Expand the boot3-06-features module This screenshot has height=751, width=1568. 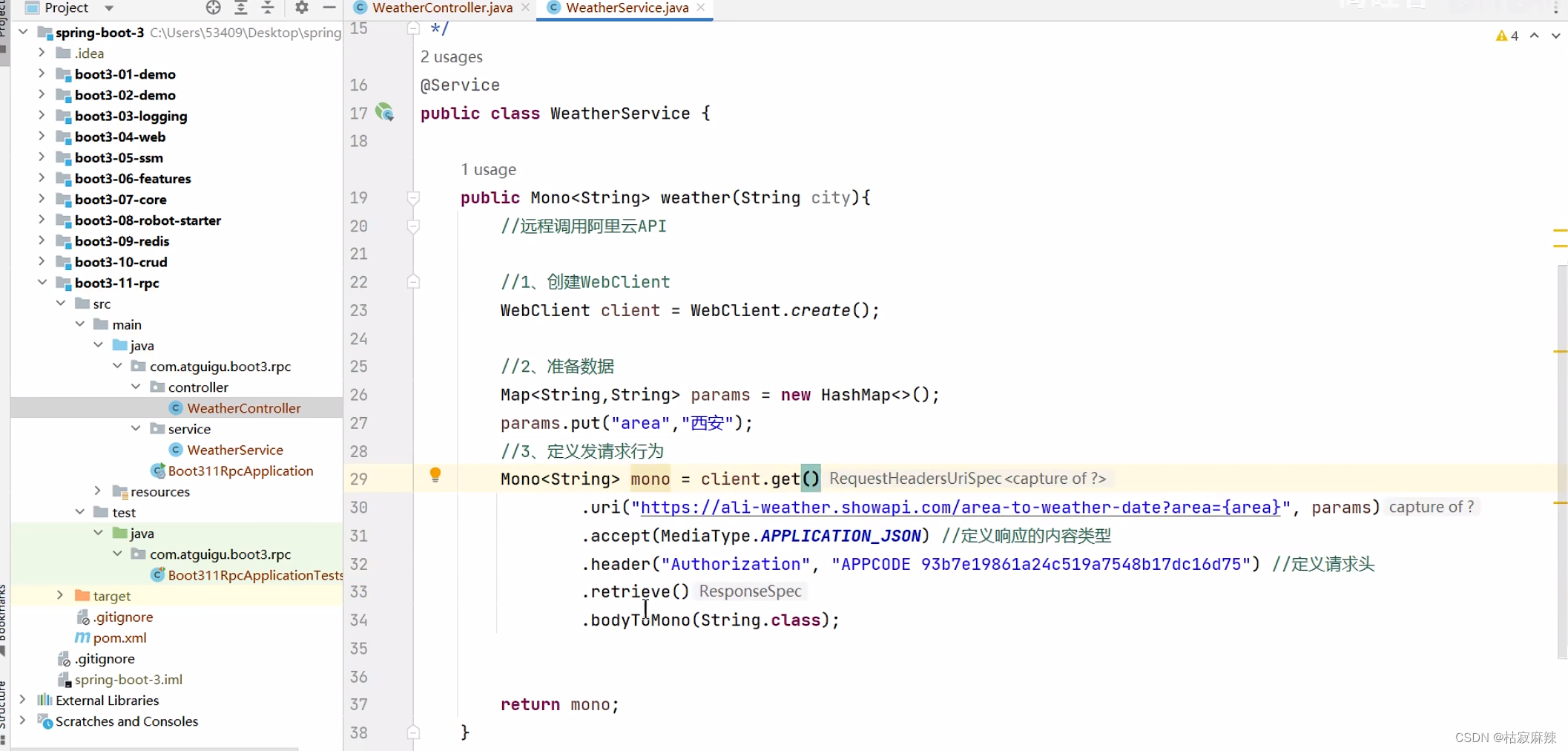coord(42,178)
